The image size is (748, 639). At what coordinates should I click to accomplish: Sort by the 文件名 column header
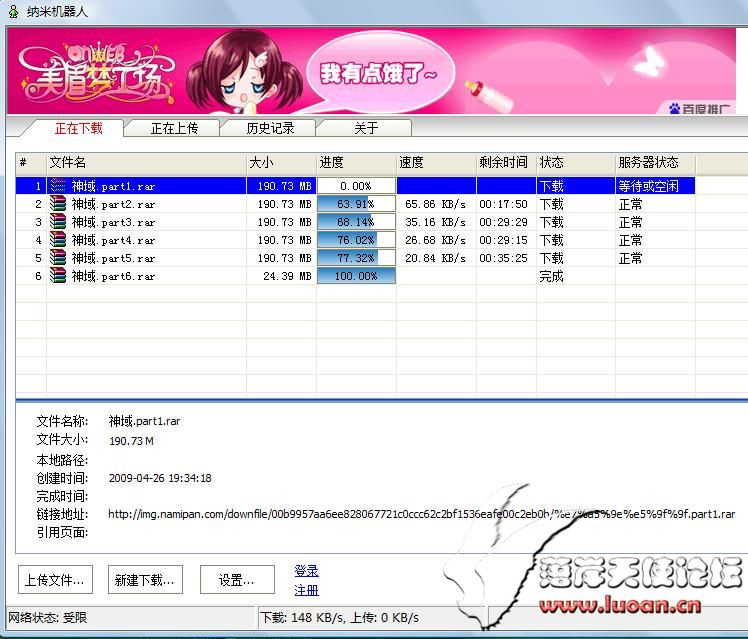[146, 163]
